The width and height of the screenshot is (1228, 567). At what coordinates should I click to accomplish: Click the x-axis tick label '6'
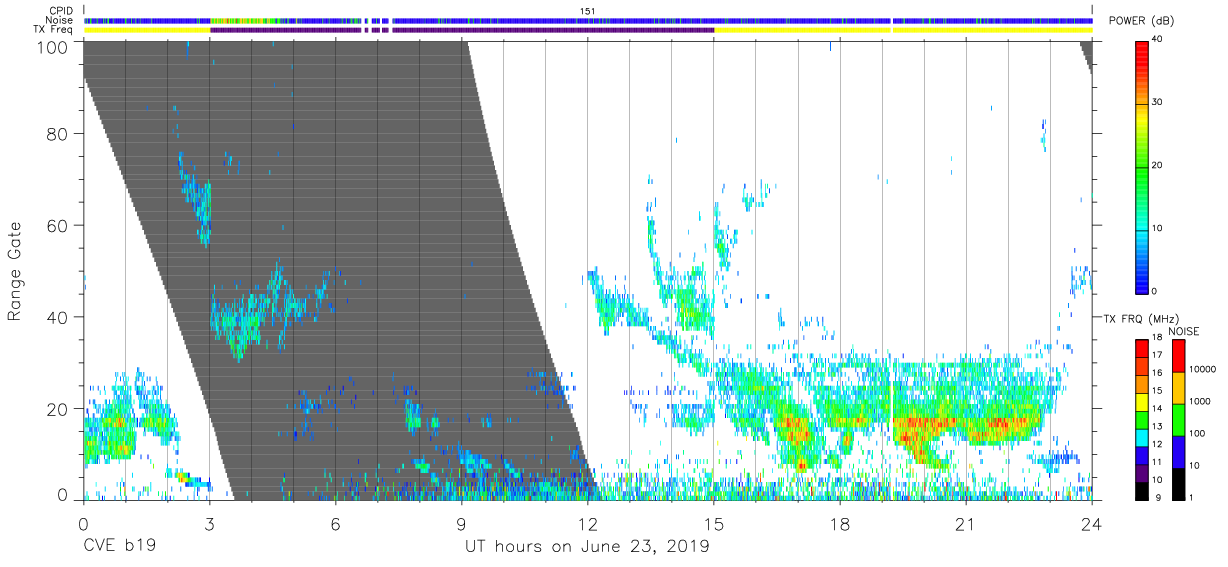tap(335, 524)
